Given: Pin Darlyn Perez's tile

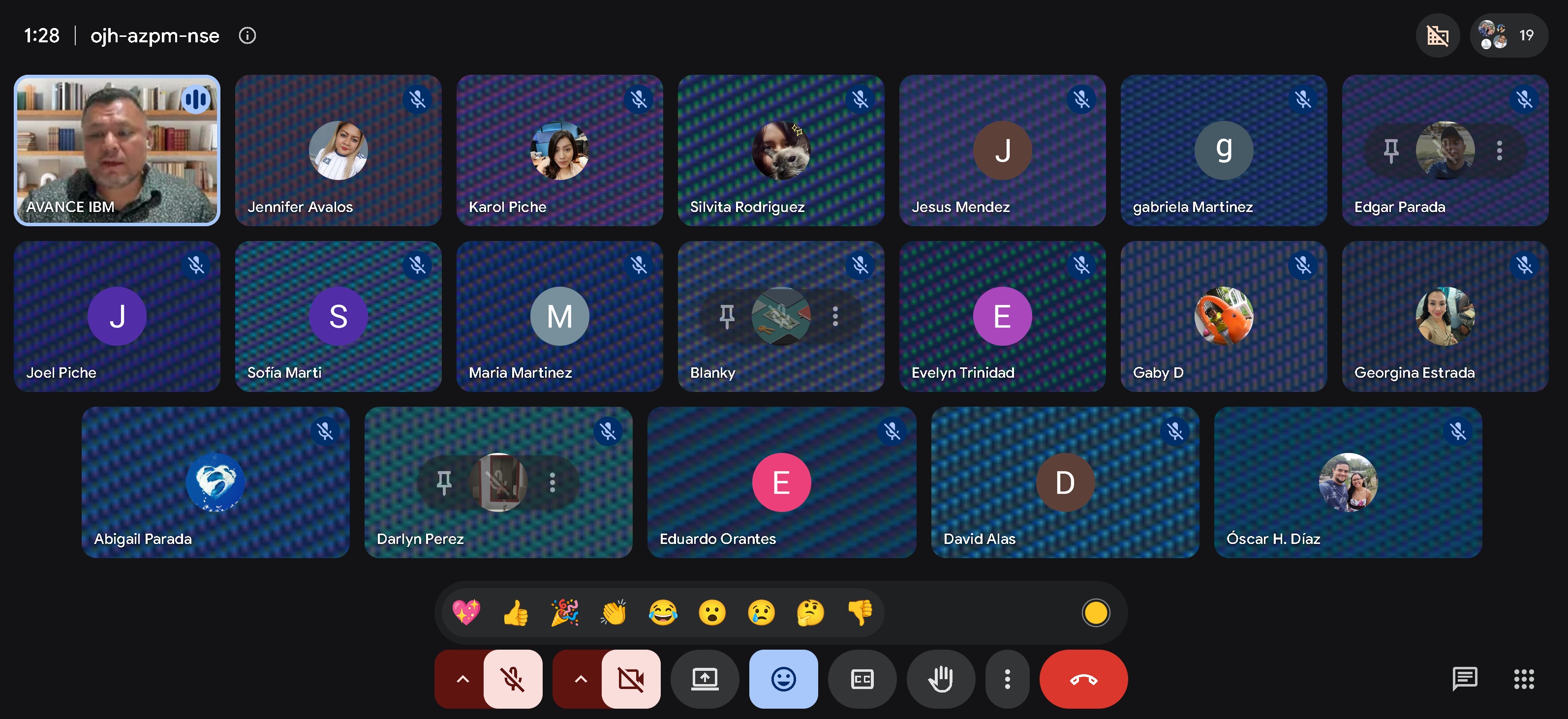Looking at the screenshot, I should coord(444,482).
